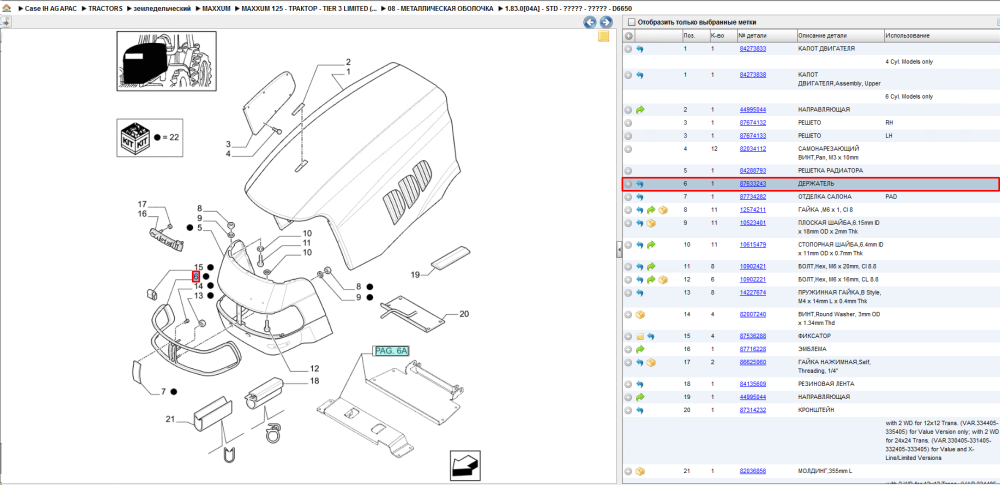The height and width of the screenshot is (485, 1000).
Task: Open '08 - МЕТАЛЛИЧЕСКАЯ ОБОЛОЧКА' breadcrumb
Action: tap(441, 9)
